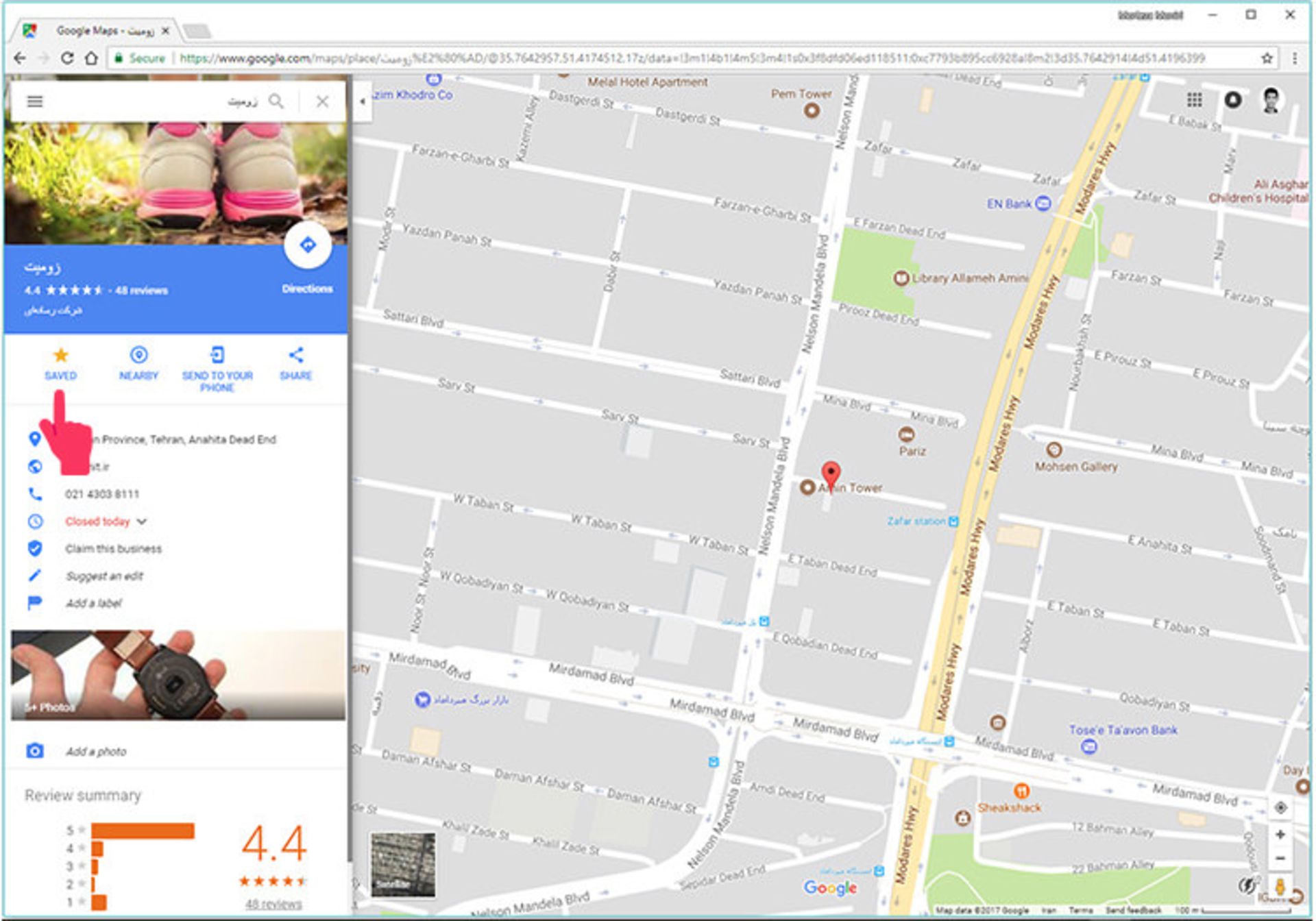Switch to Satellite view thumbnail
Image resolution: width=1316 pixels, height=921 pixels.
[403, 865]
